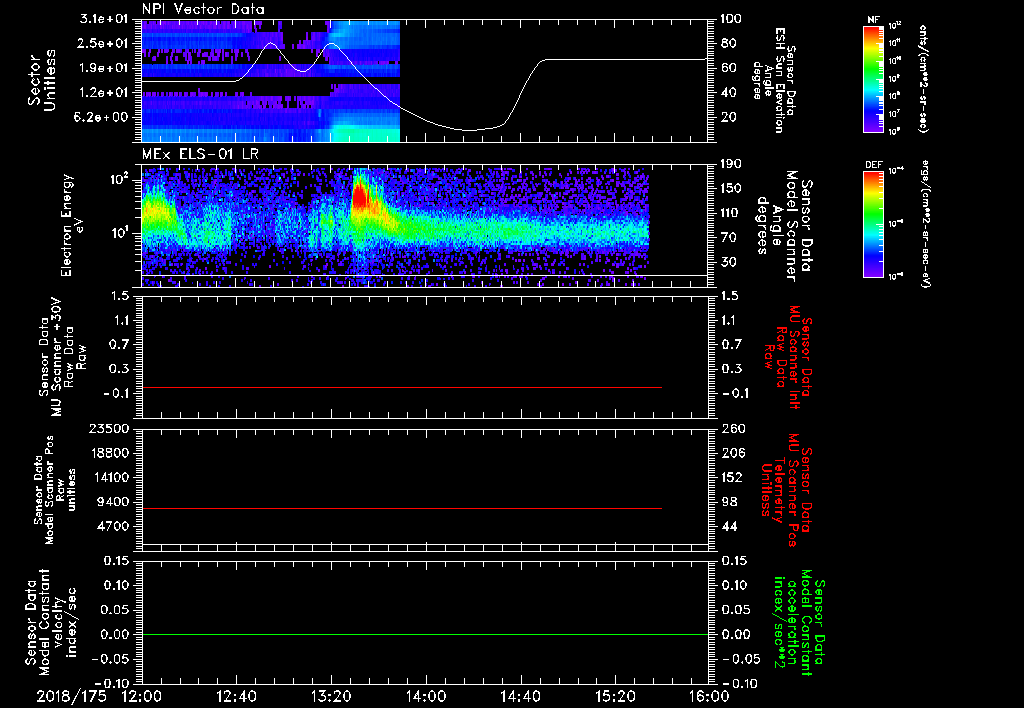This screenshot has width=1024, height=708.
Task: Click the 260 telemetry axis value
Action: click(733, 428)
